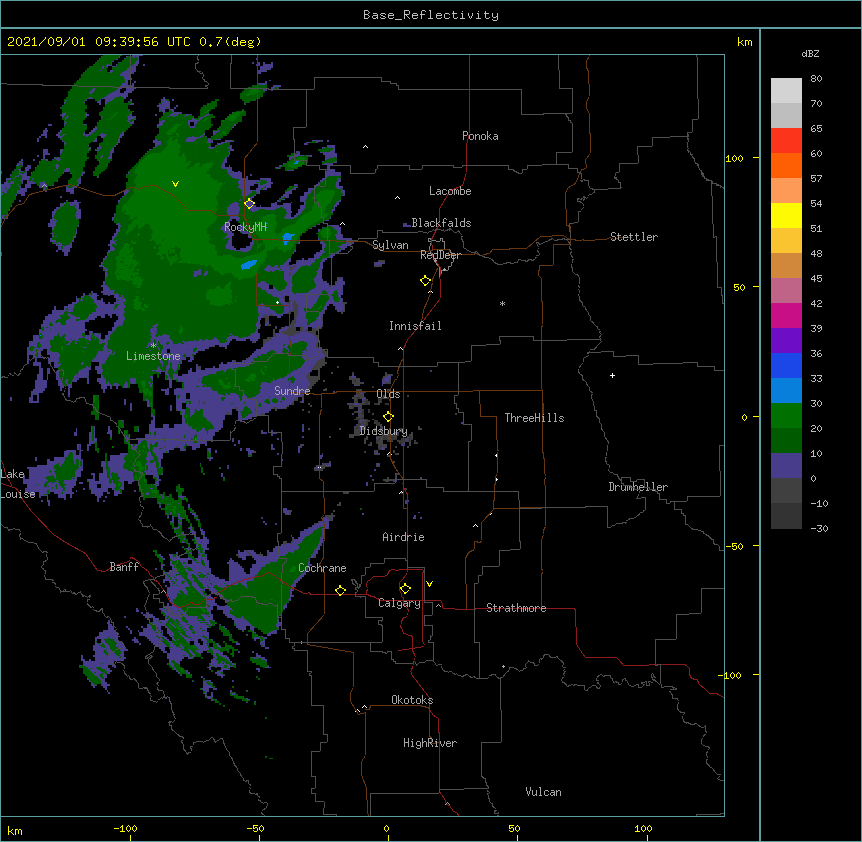Click the Airdrie city label
This screenshot has width=862, height=842.
[403, 537]
